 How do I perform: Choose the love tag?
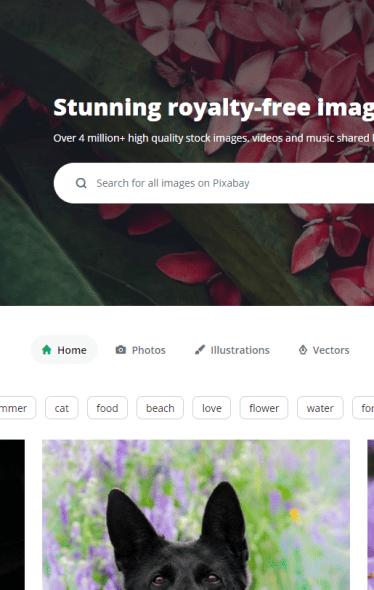click(x=211, y=408)
